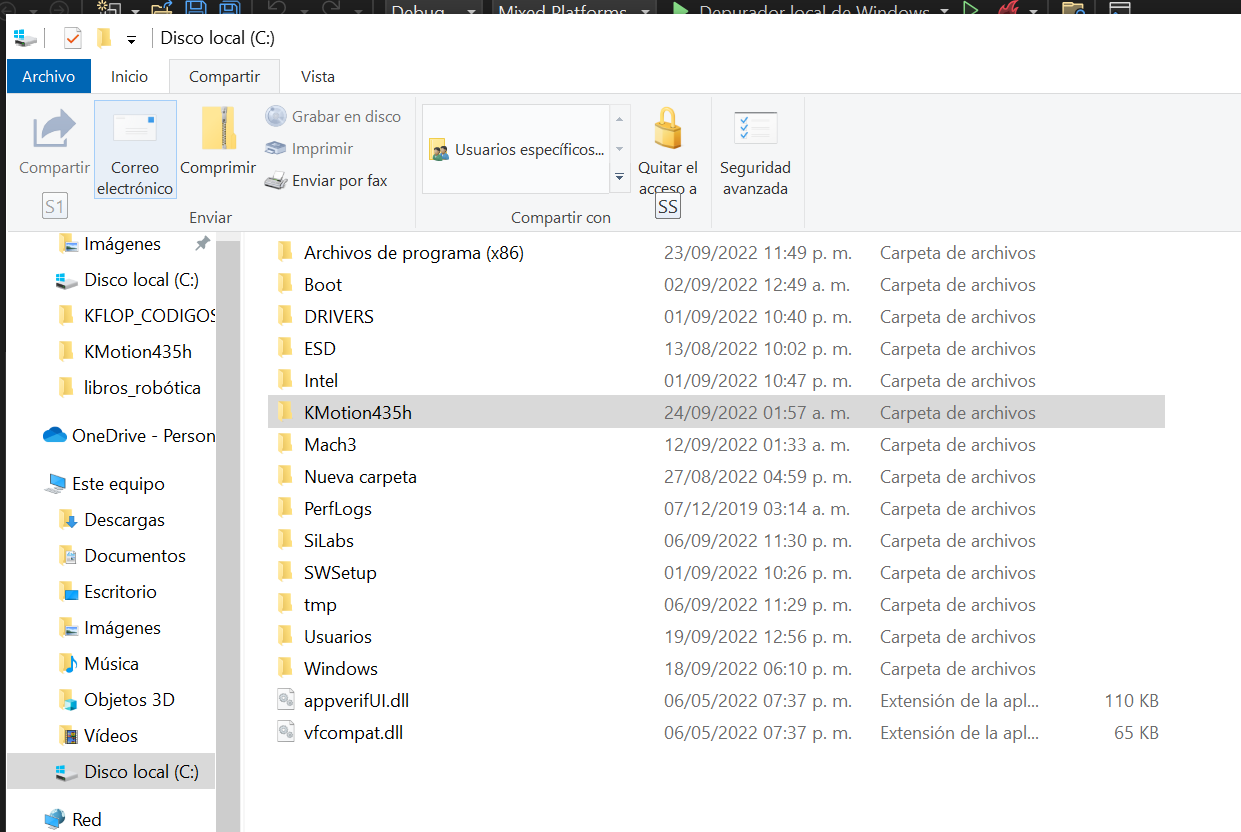Select Enviar por fax
Viewport: 1241px width, 832px height.
(326, 181)
